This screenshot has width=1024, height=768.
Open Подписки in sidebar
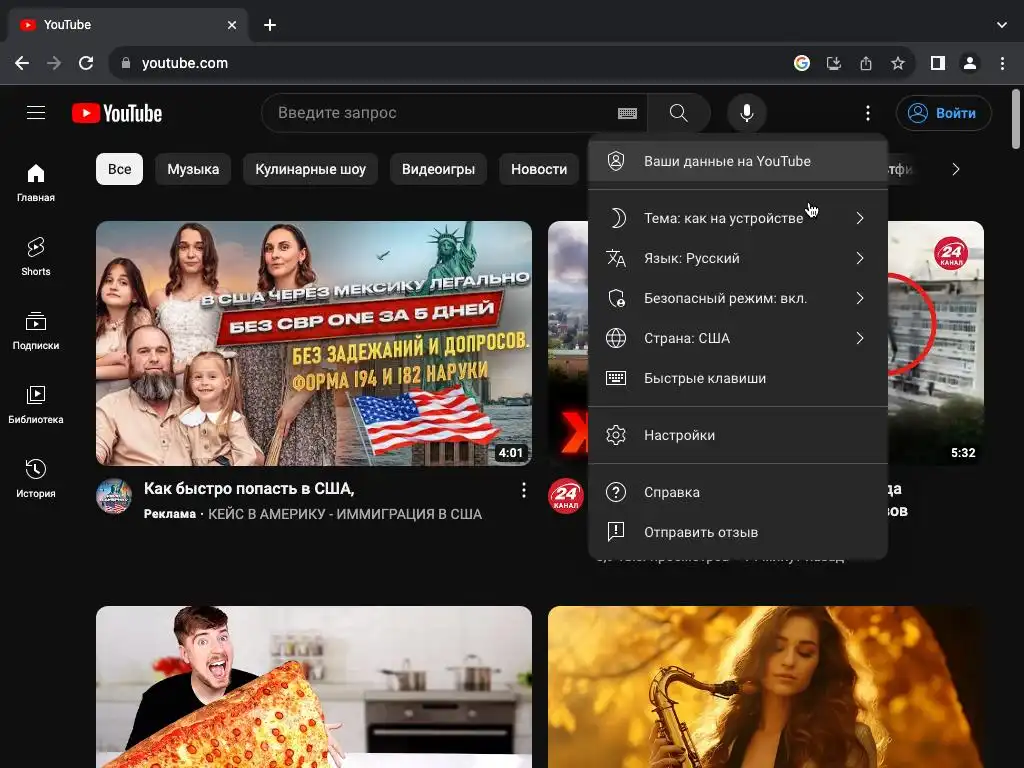point(36,330)
